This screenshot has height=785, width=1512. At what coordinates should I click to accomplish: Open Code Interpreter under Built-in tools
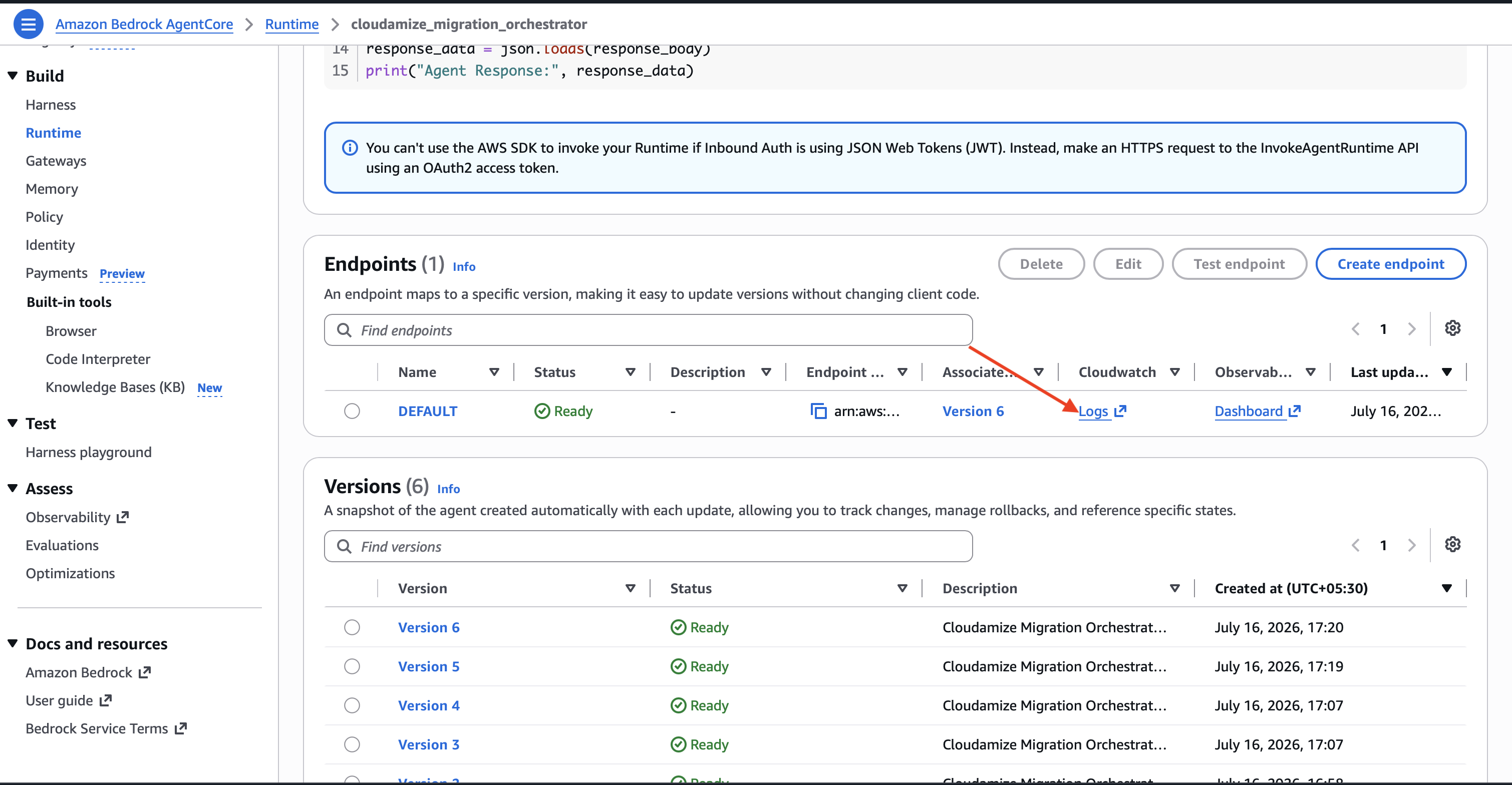point(98,359)
